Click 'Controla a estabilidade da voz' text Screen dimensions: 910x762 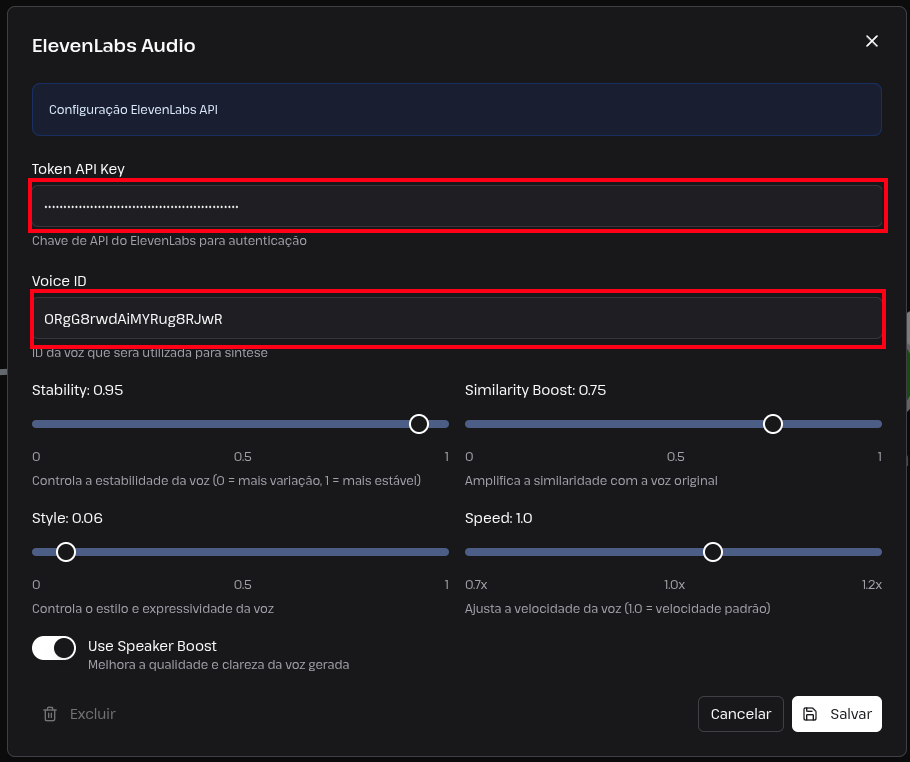click(x=226, y=481)
